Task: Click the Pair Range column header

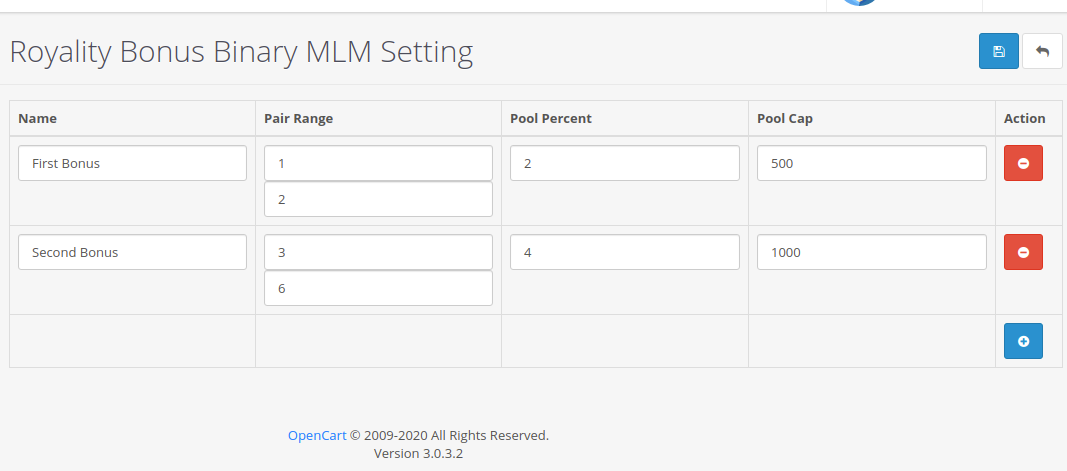Action: pos(298,118)
